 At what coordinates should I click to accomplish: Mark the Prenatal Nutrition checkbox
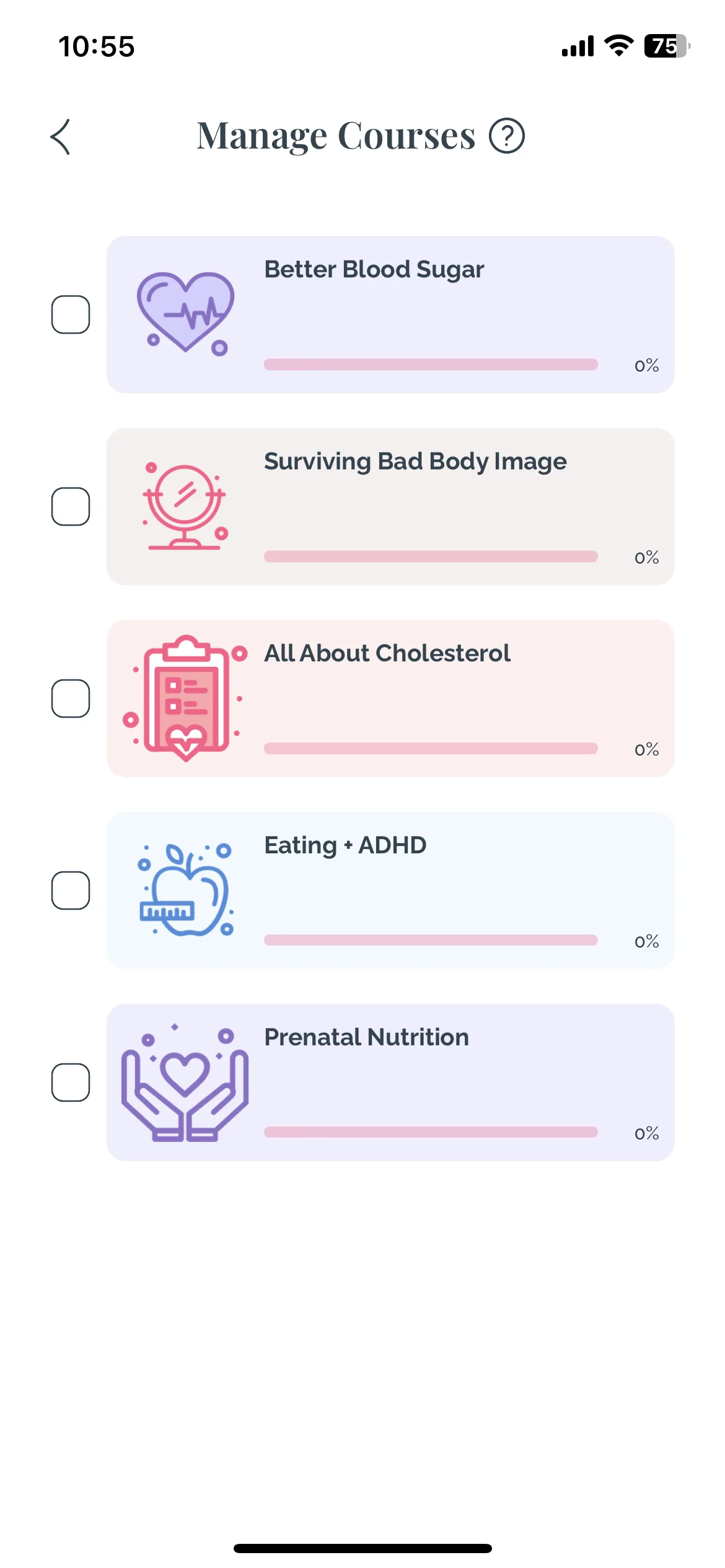71,1082
